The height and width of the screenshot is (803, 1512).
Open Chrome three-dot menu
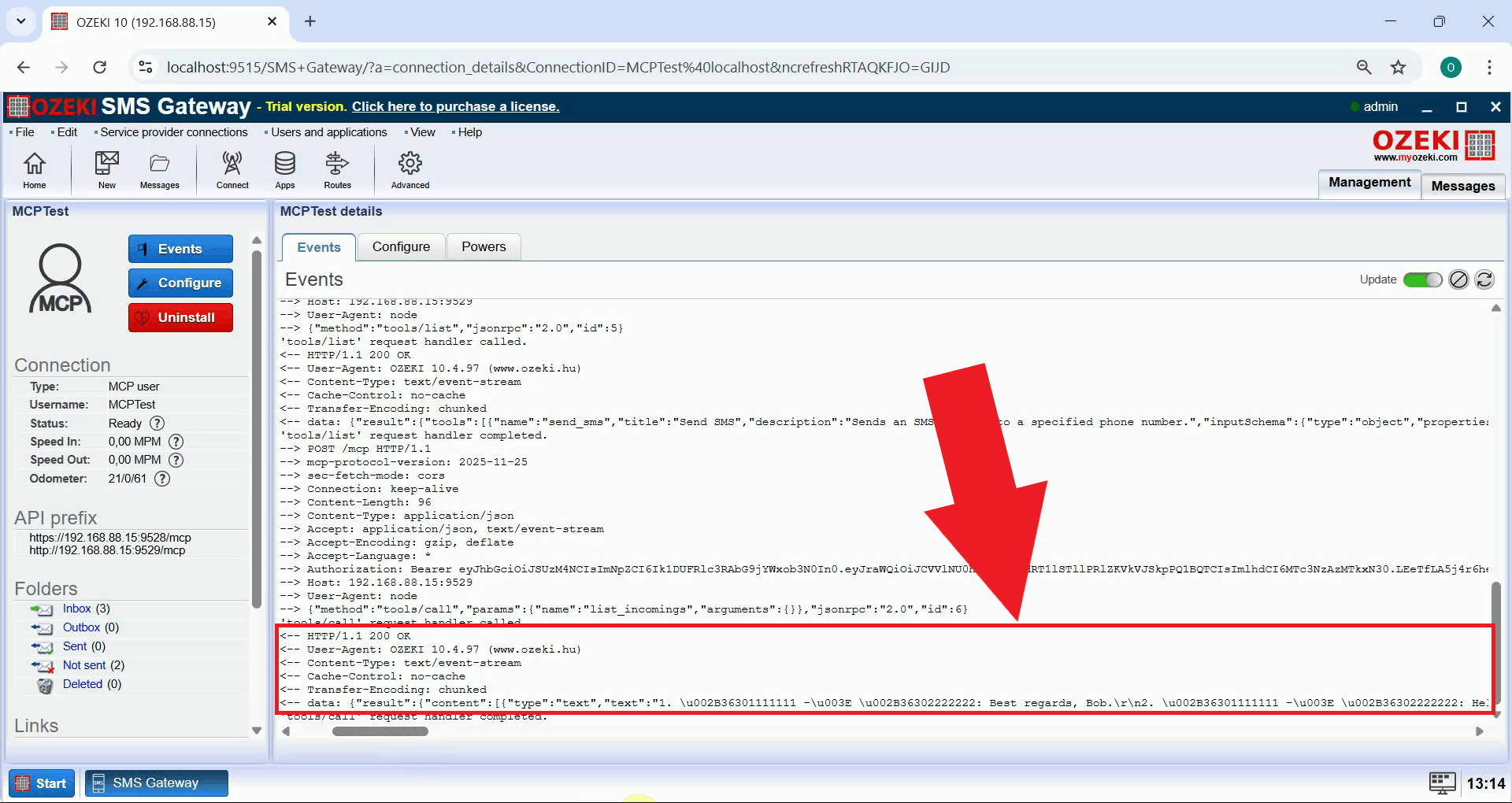[1489, 67]
